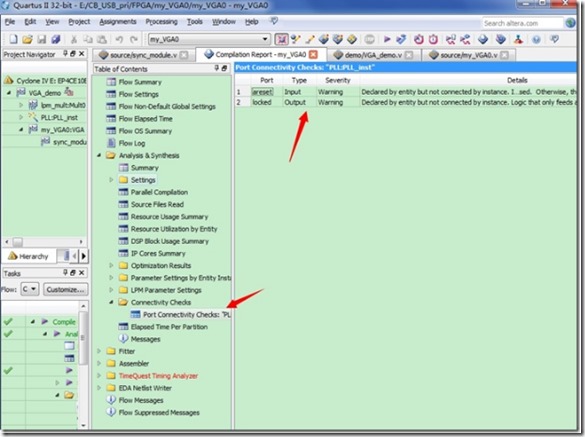
Task: Click the Cut scissors icon
Action: (x=74, y=39)
